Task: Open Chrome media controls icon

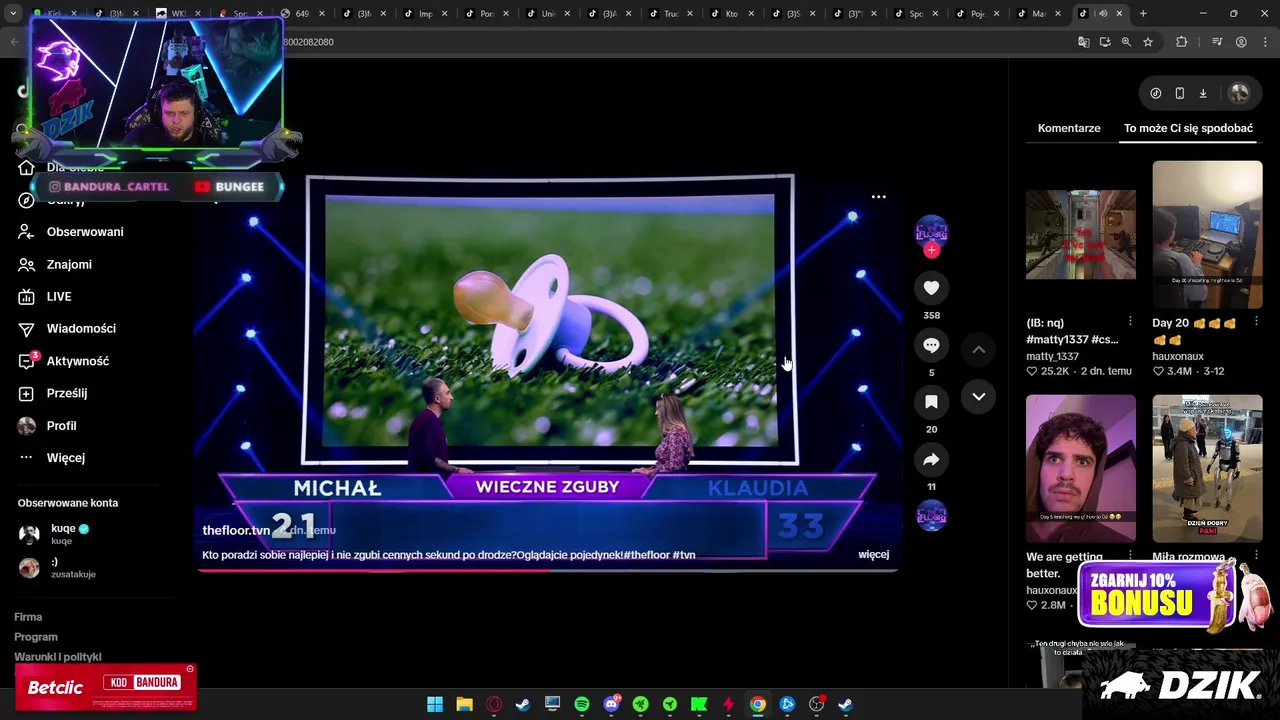Action: [x=1217, y=42]
